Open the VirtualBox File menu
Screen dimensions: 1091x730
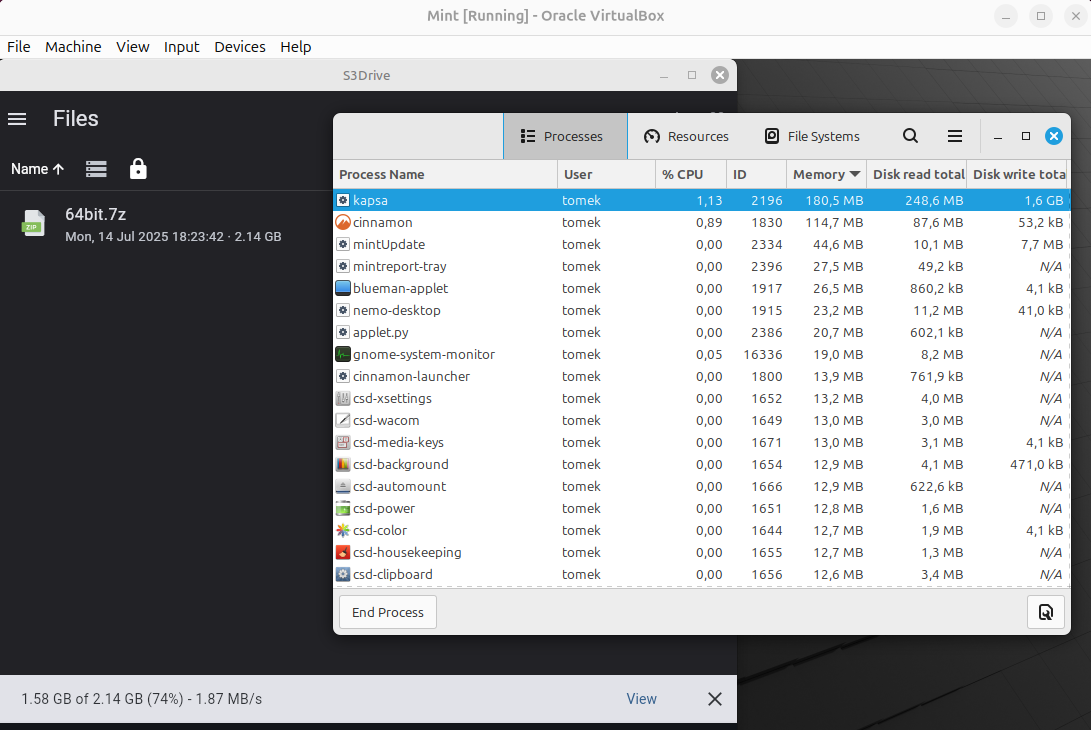click(19, 47)
